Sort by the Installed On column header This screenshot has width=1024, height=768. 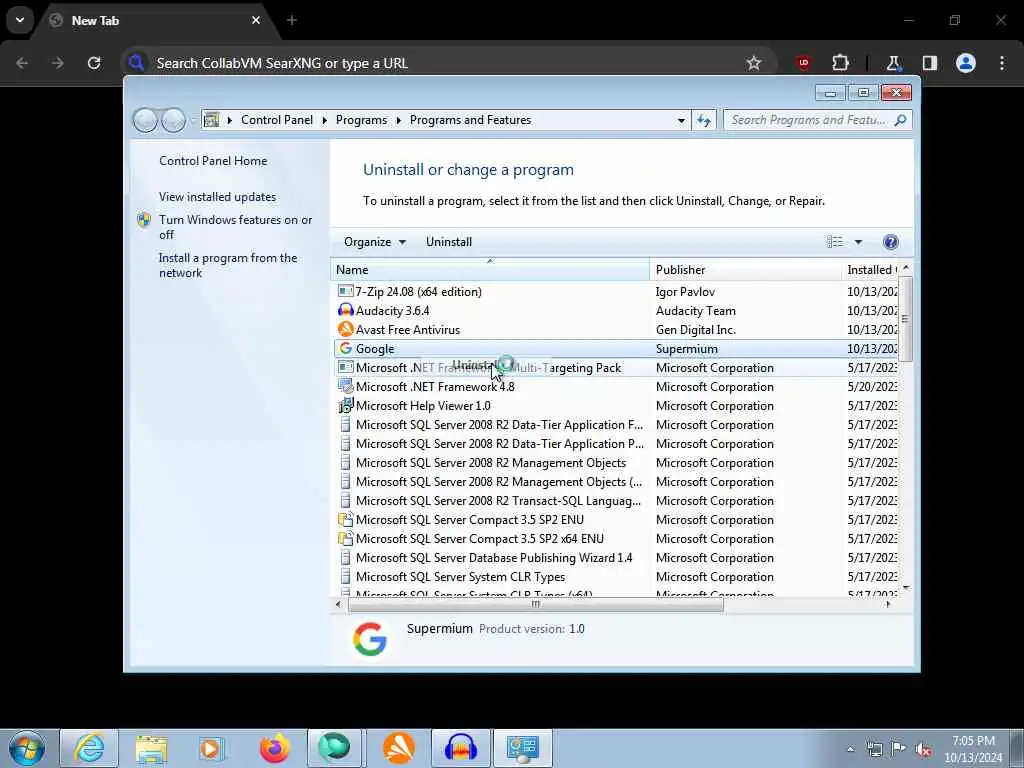click(871, 270)
